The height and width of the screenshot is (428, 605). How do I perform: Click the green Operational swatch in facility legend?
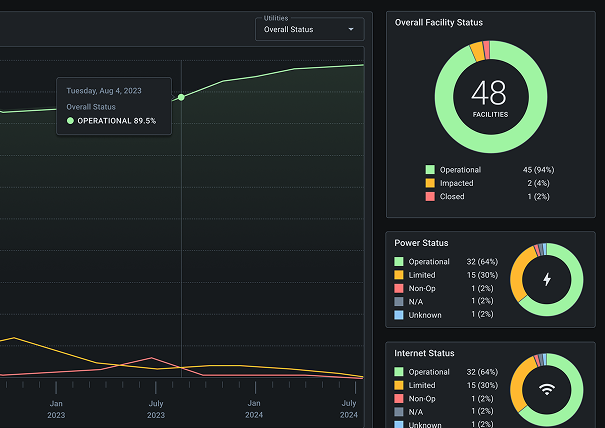pos(430,170)
